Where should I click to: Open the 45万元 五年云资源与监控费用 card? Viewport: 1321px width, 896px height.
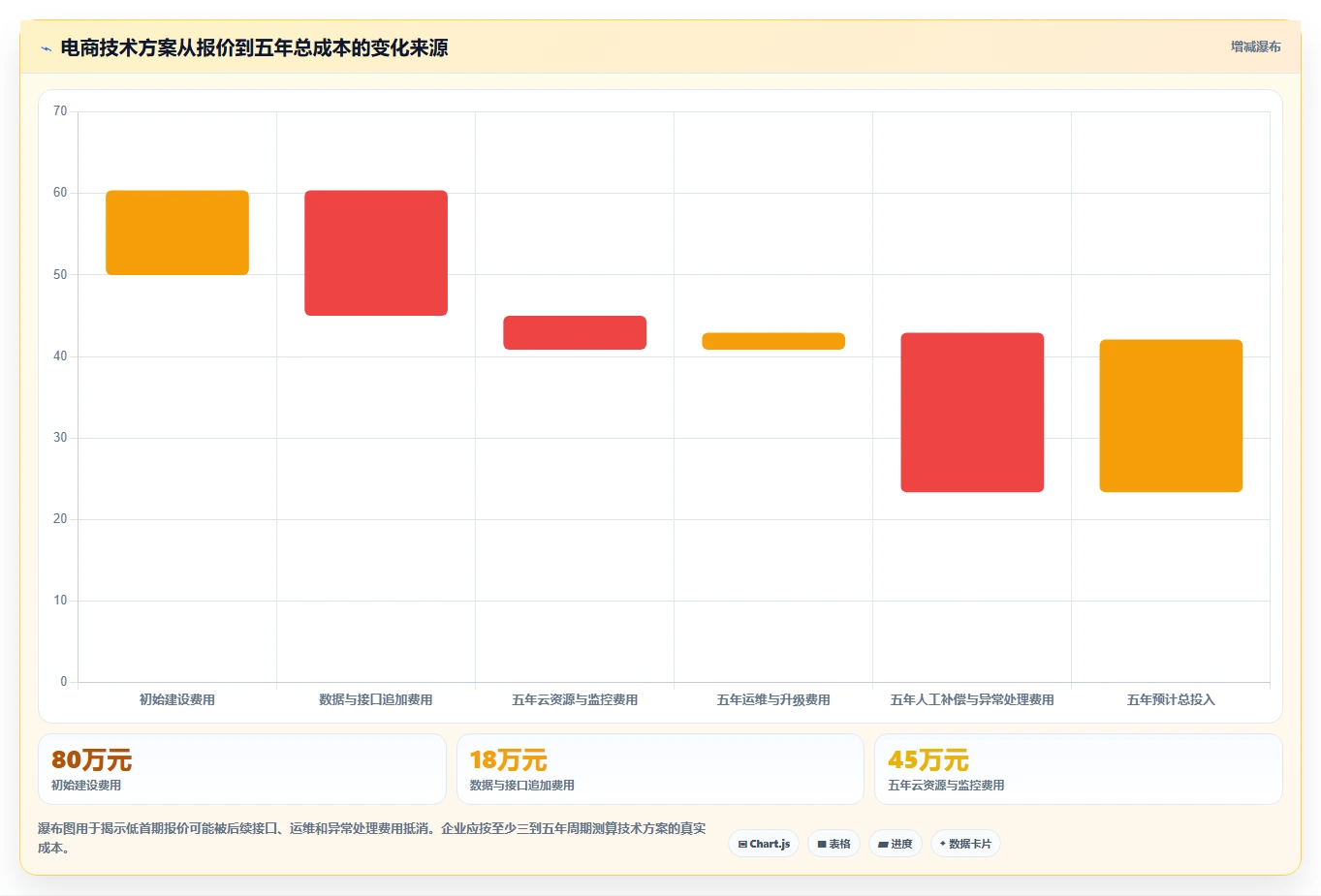[x=1078, y=769]
